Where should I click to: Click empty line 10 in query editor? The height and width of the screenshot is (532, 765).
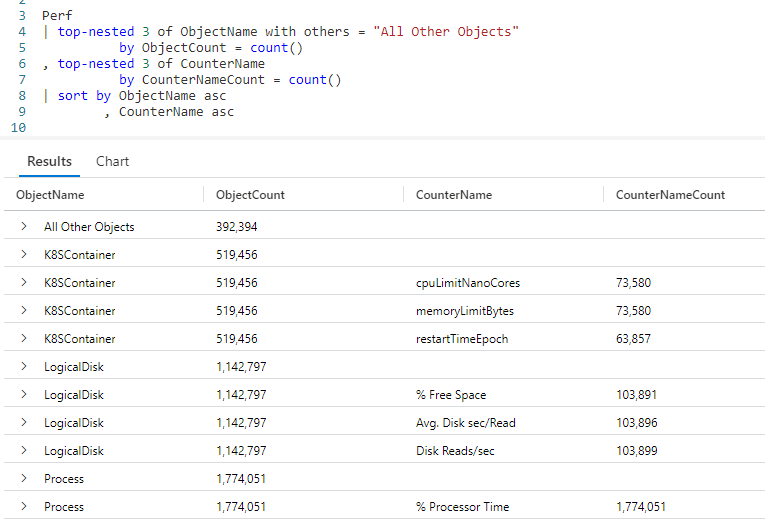[x=200, y=127]
